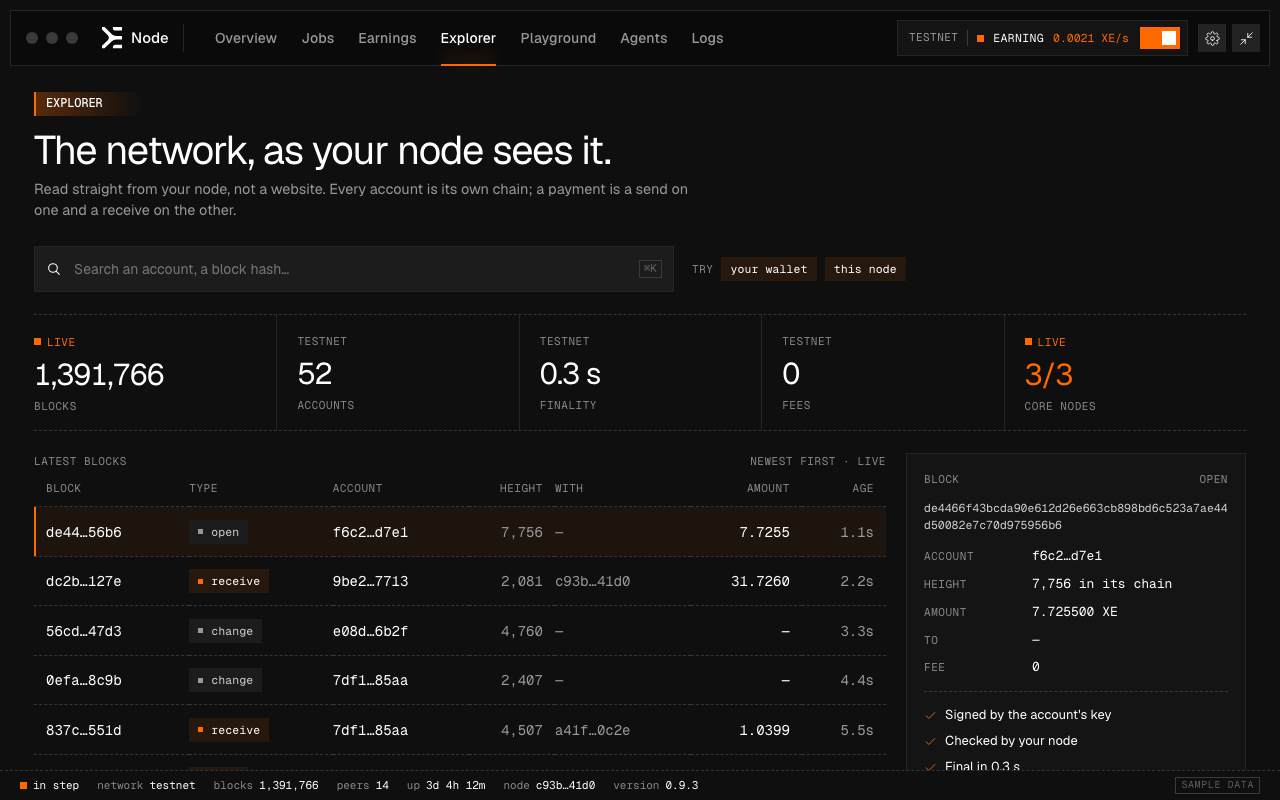Go to the Earnings tab

(x=387, y=38)
